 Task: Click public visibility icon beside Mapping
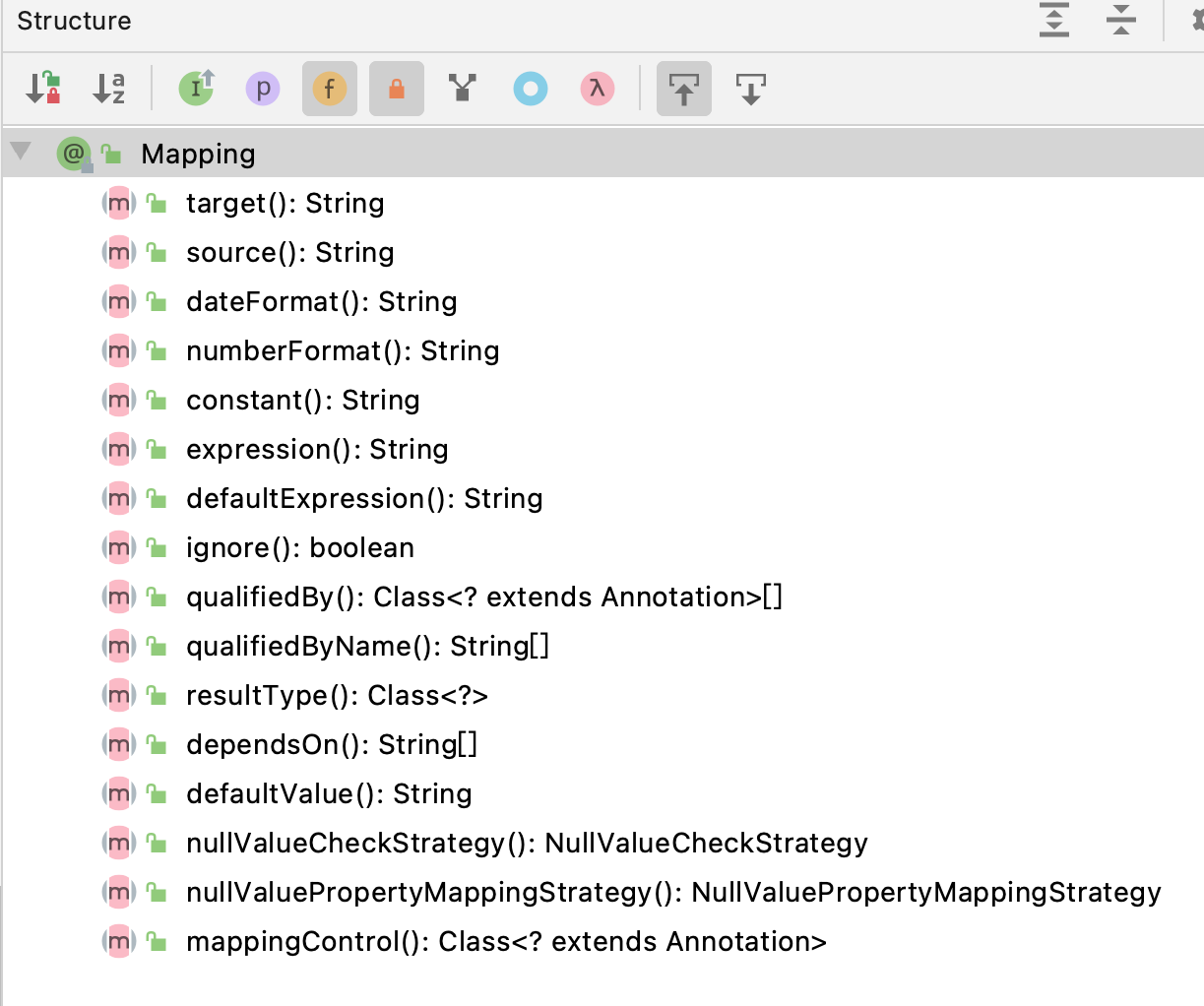[111, 154]
